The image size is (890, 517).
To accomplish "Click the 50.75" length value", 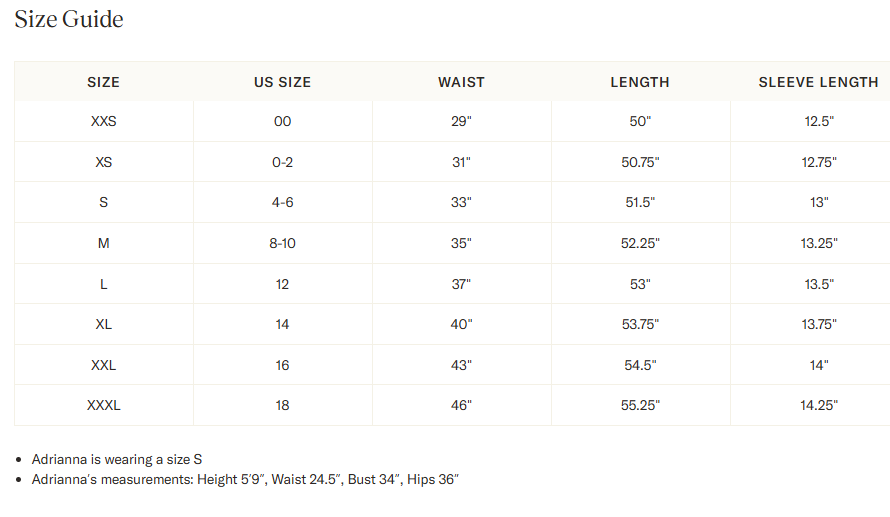I will [x=640, y=162].
